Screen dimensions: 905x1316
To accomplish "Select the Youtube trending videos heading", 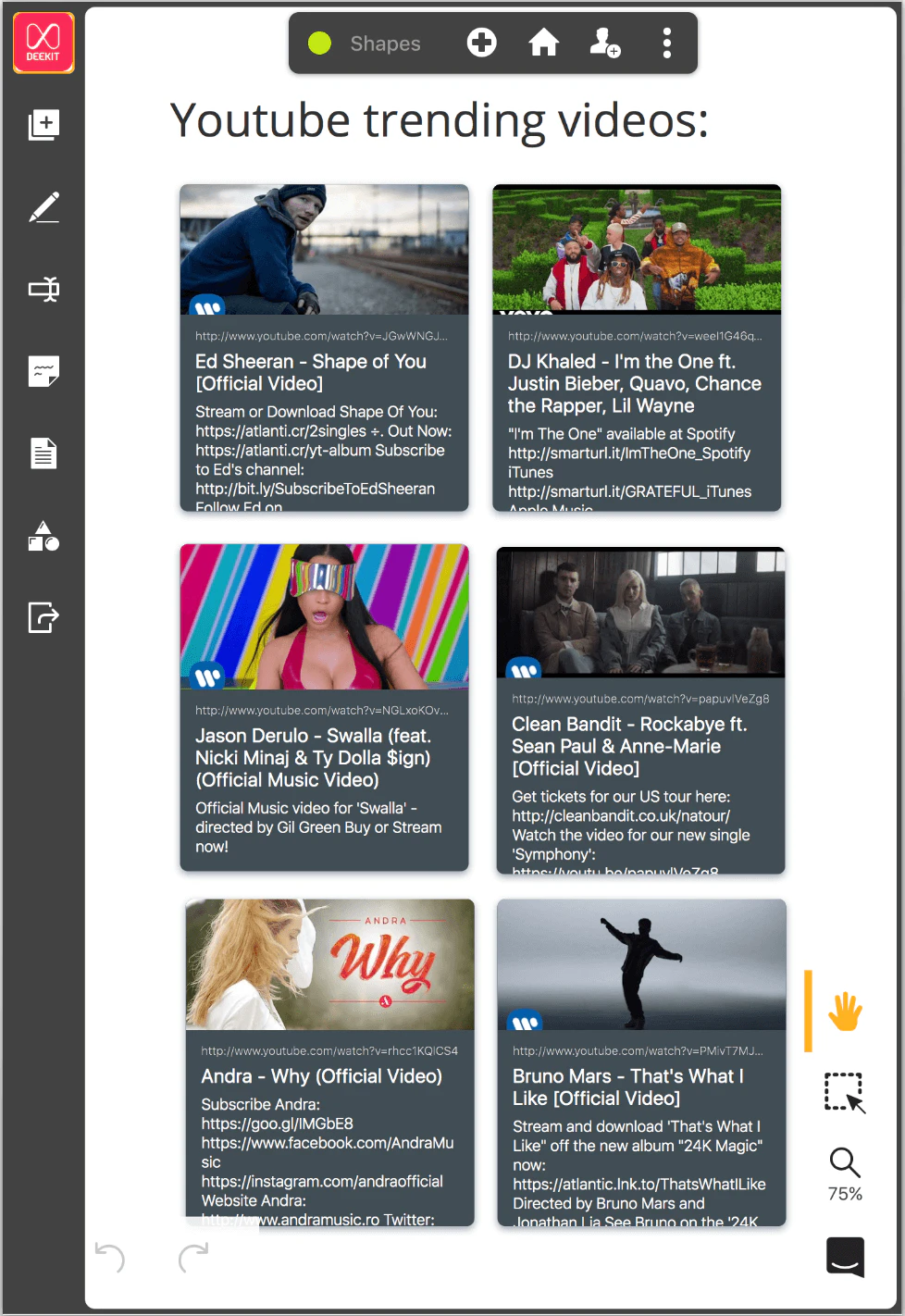I will [439, 121].
